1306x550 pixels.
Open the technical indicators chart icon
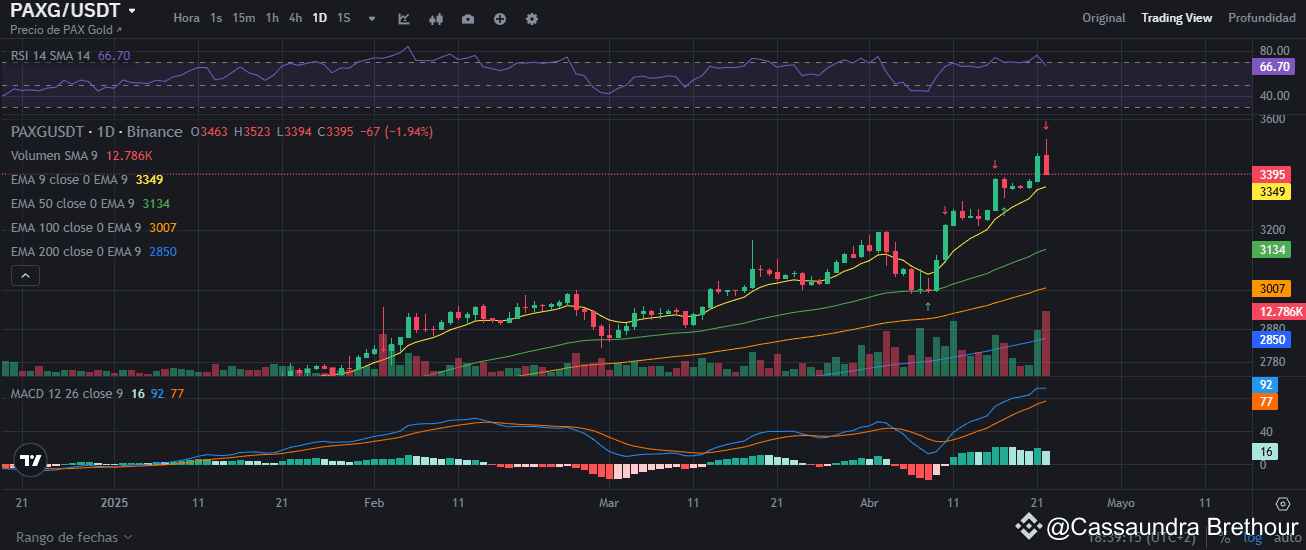(x=404, y=19)
